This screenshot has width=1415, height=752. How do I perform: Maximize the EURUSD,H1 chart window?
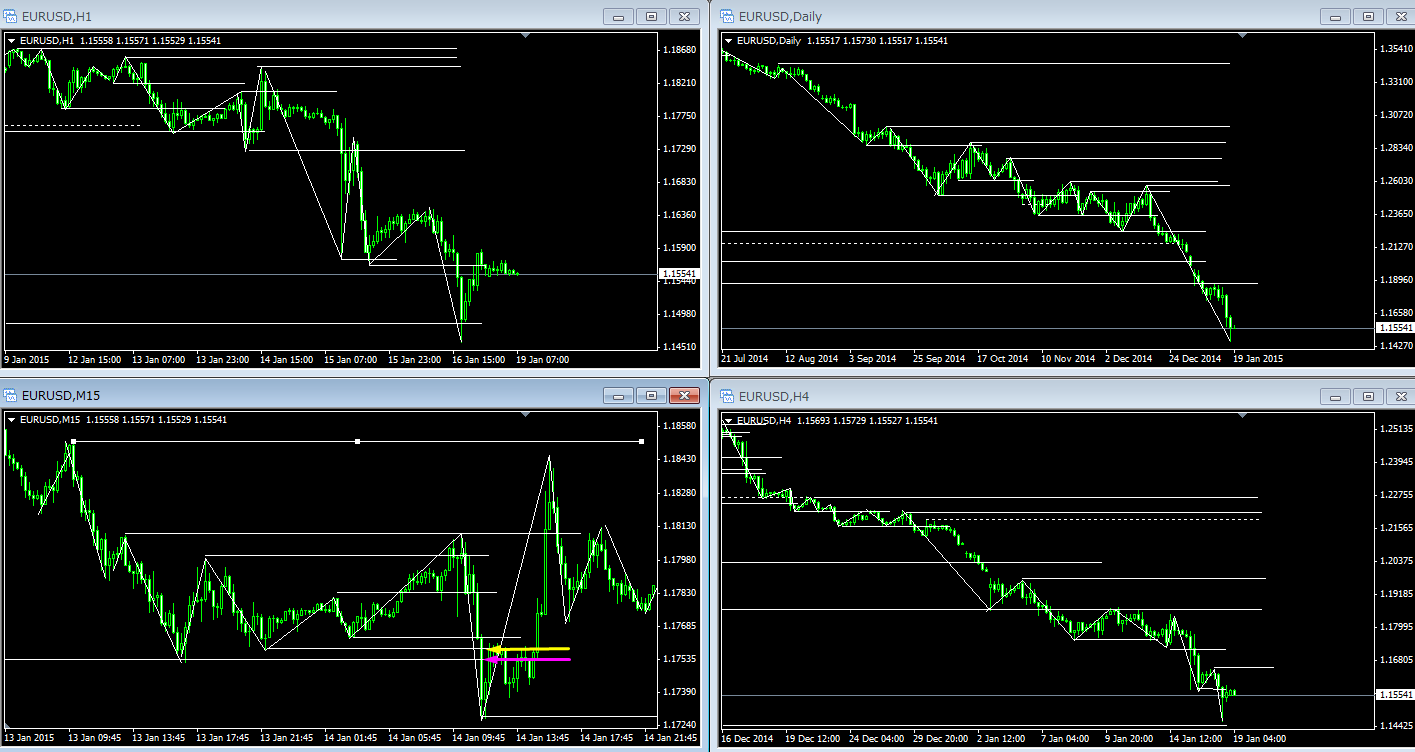[x=651, y=16]
